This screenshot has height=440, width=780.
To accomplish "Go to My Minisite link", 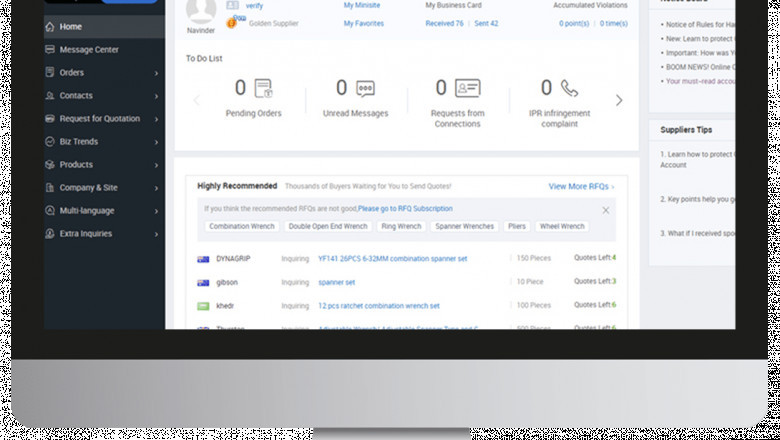I will (x=361, y=5).
